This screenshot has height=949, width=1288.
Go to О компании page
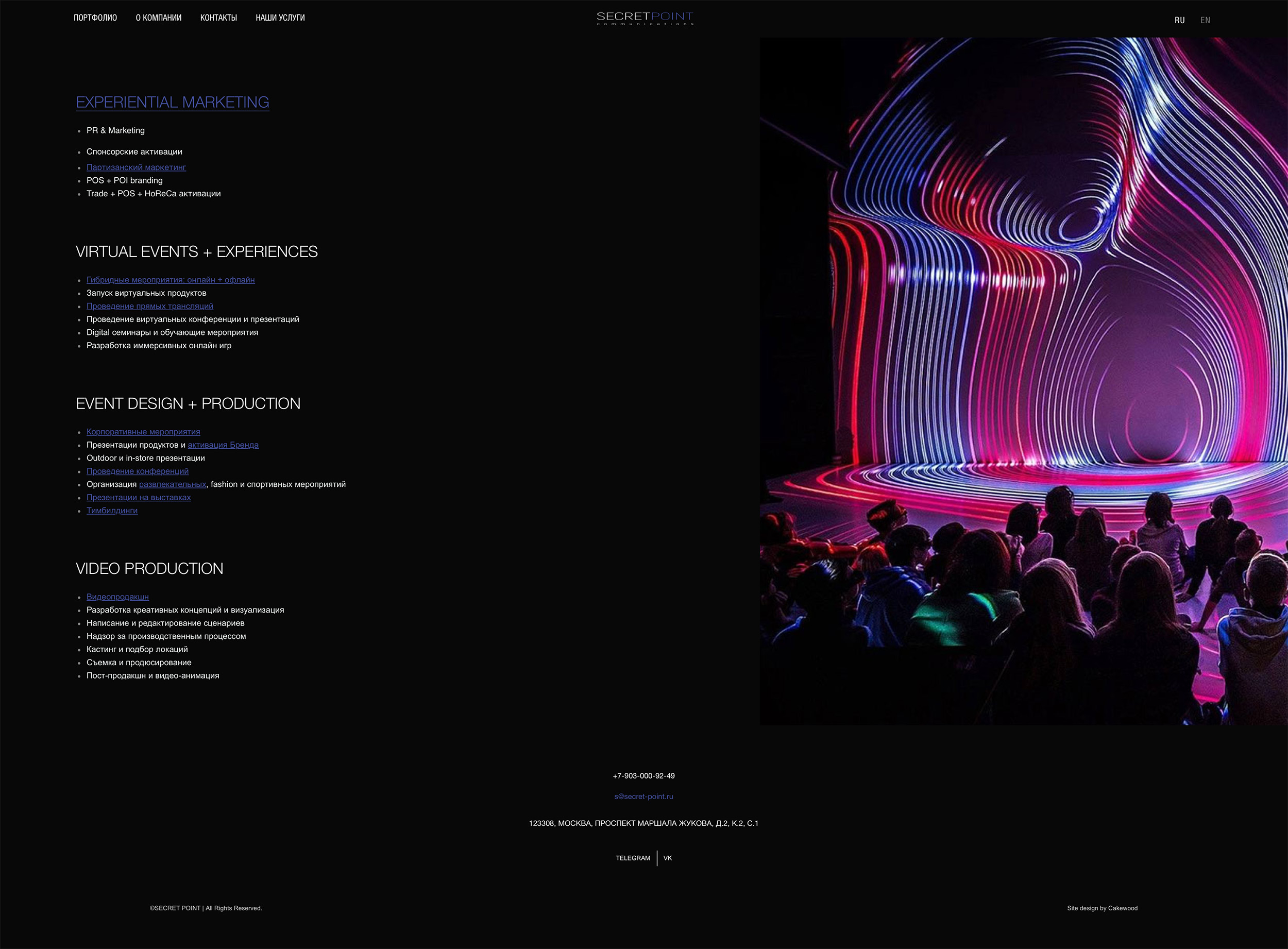point(159,18)
